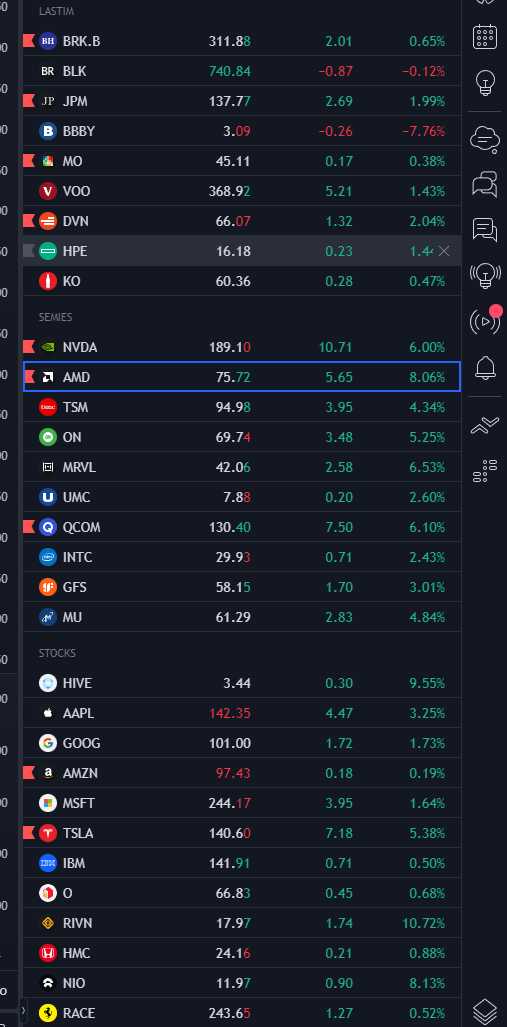Click QCOM change value 7.50
This screenshot has height=1027, width=507.
(x=339, y=527)
